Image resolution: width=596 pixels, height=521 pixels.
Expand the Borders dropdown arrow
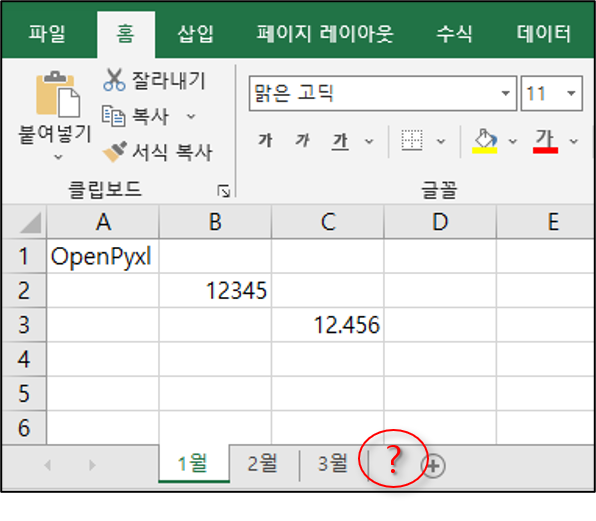pyautogui.click(x=441, y=141)
